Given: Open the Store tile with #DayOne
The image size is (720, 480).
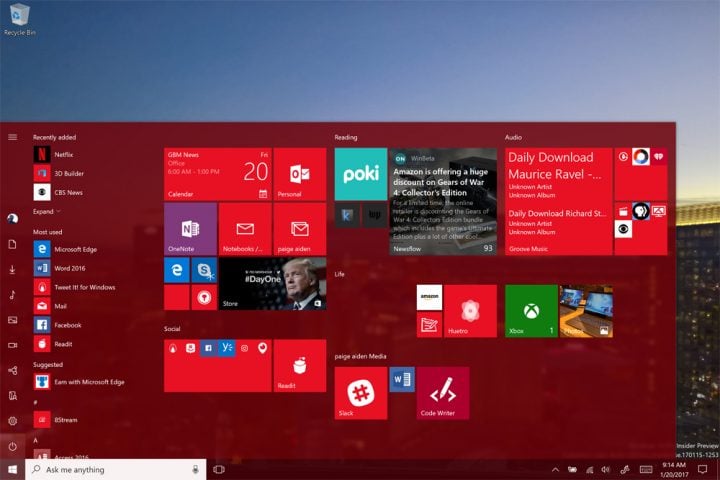Looking at the screenshot, I should click(x=272, y=283).
